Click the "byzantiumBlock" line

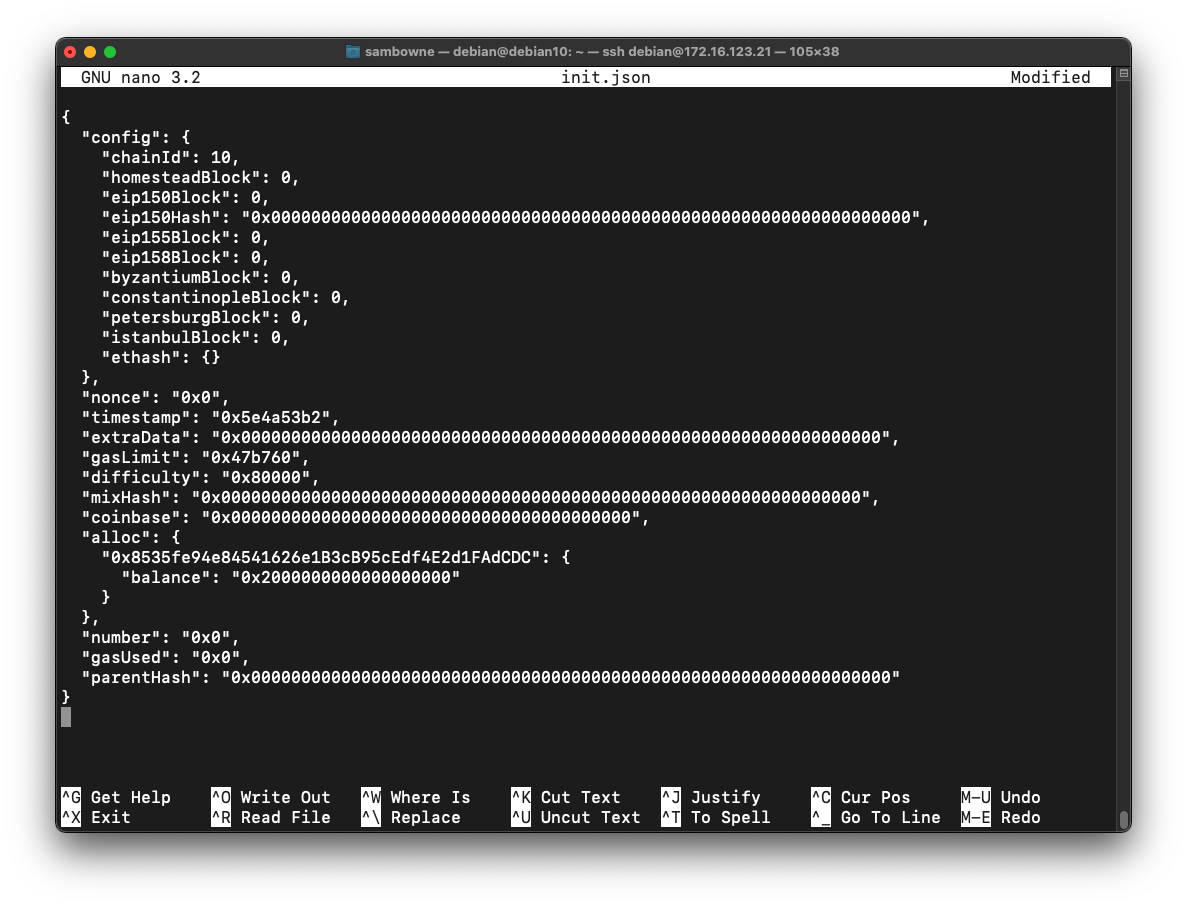point(201,278)
